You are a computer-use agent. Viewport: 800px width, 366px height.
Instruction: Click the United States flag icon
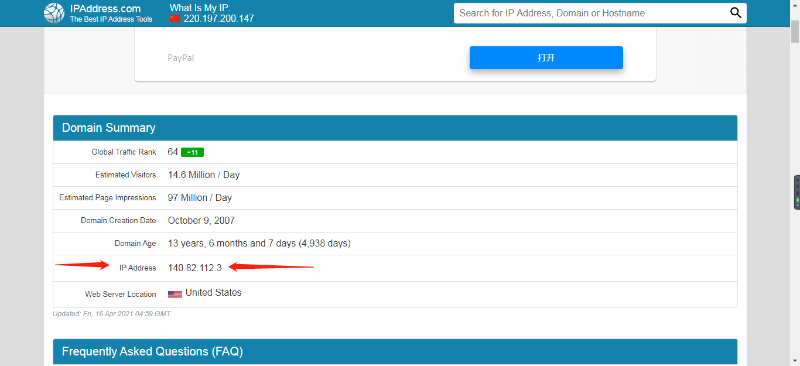point(175,294)
